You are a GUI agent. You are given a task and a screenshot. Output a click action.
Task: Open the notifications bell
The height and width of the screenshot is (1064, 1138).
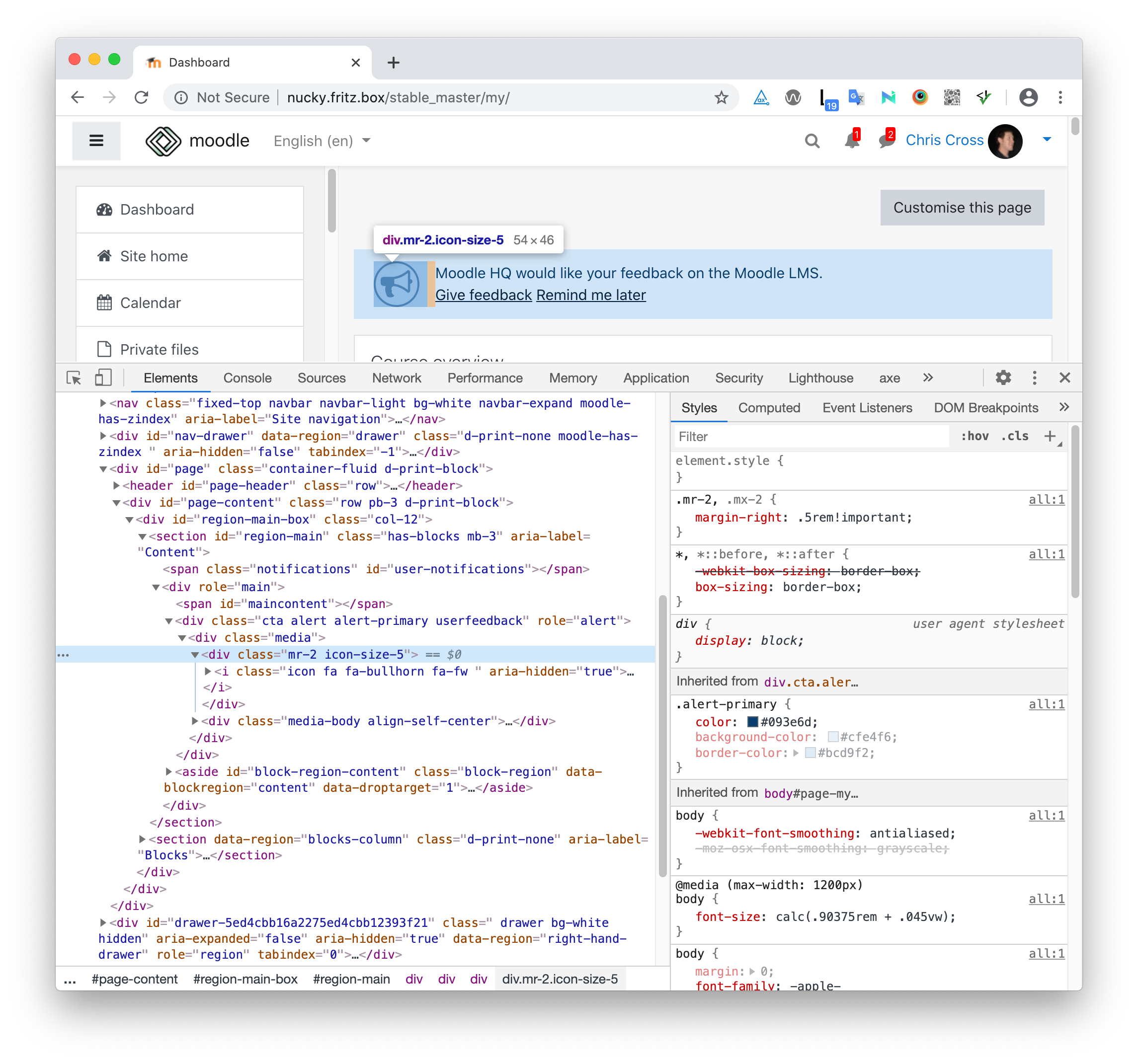852,140
